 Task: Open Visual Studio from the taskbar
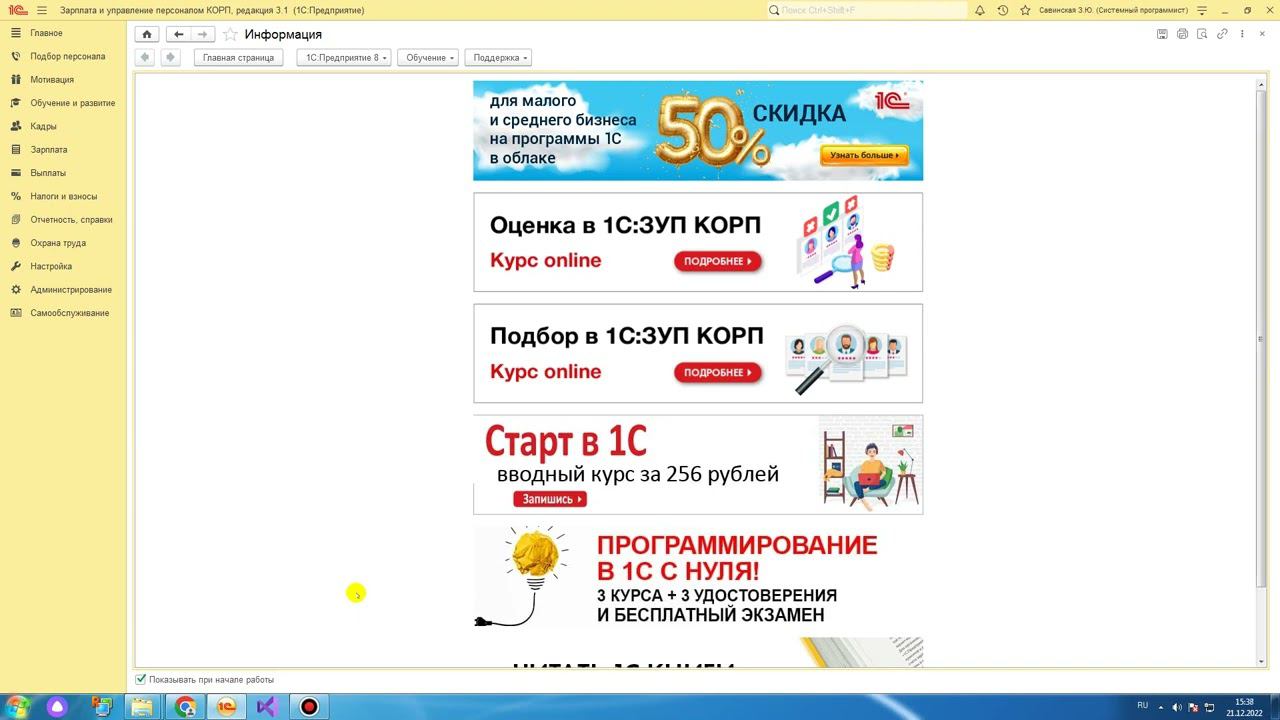[267, 707]
